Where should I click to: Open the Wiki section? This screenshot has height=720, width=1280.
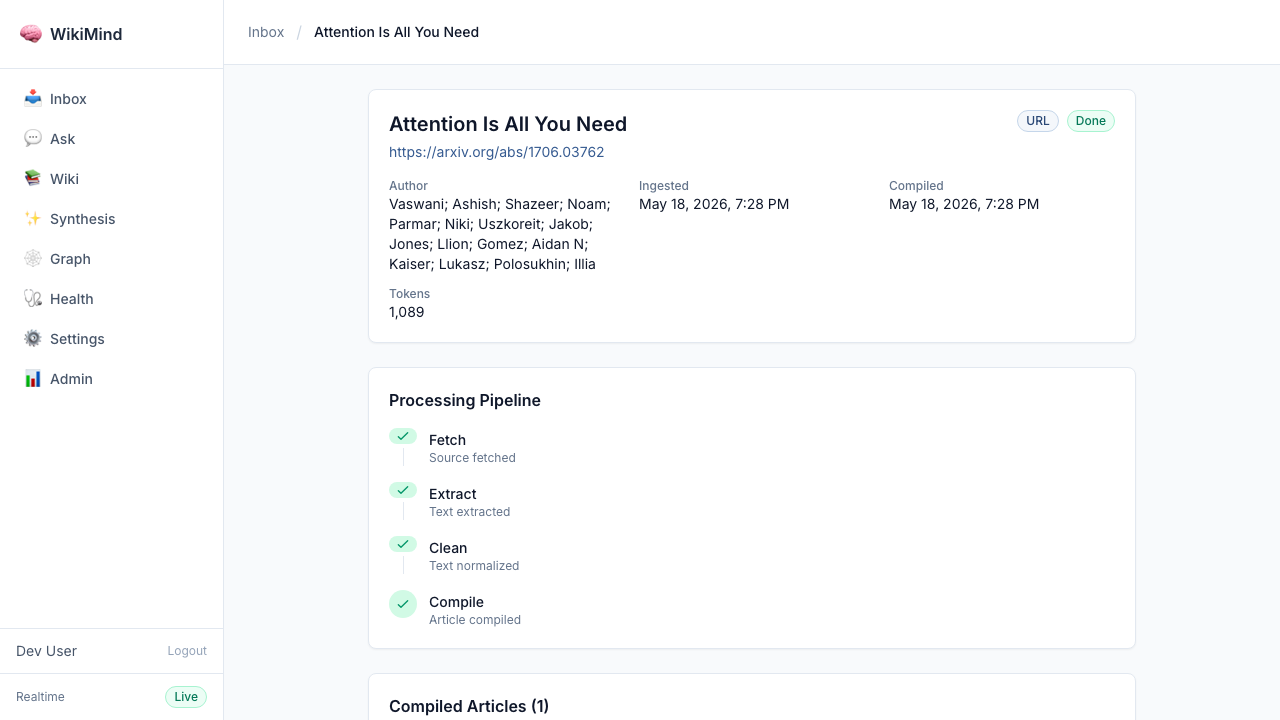click(112, 179)
